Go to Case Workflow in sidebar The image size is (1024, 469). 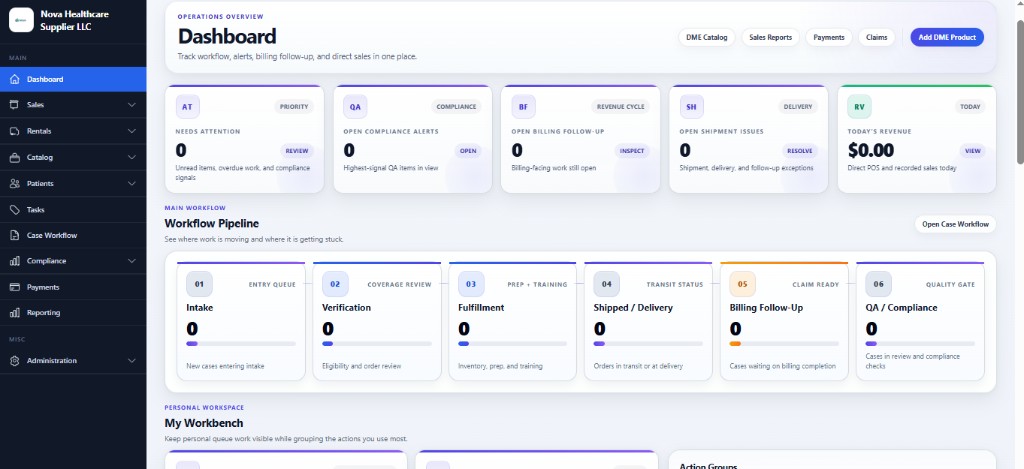[x=73, y=235]
